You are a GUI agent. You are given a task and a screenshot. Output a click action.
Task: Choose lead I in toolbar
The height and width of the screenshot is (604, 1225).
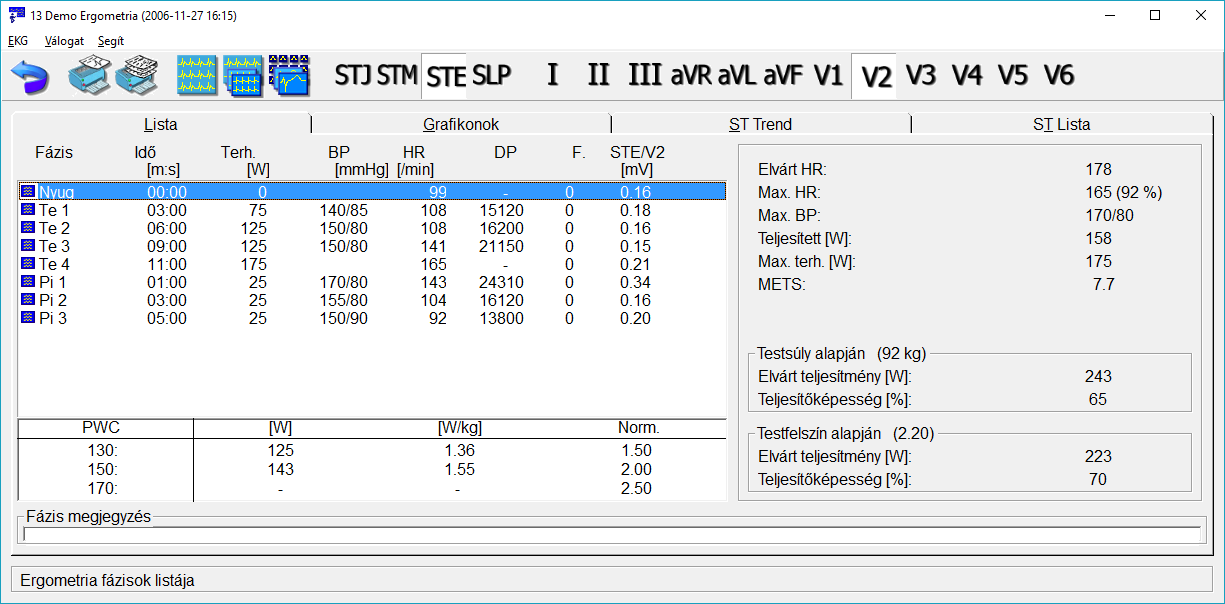pos(552,76)
